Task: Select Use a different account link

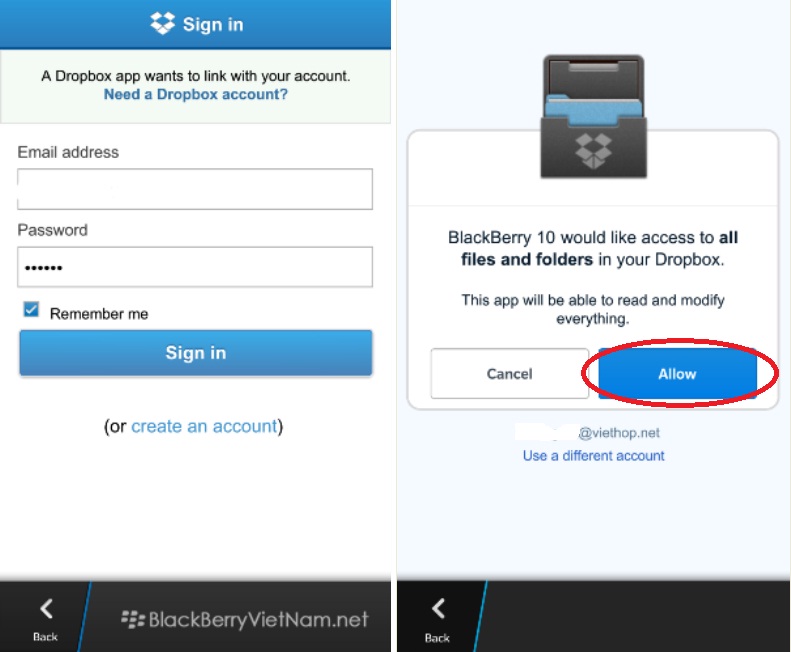Action: tap(593, 456)
